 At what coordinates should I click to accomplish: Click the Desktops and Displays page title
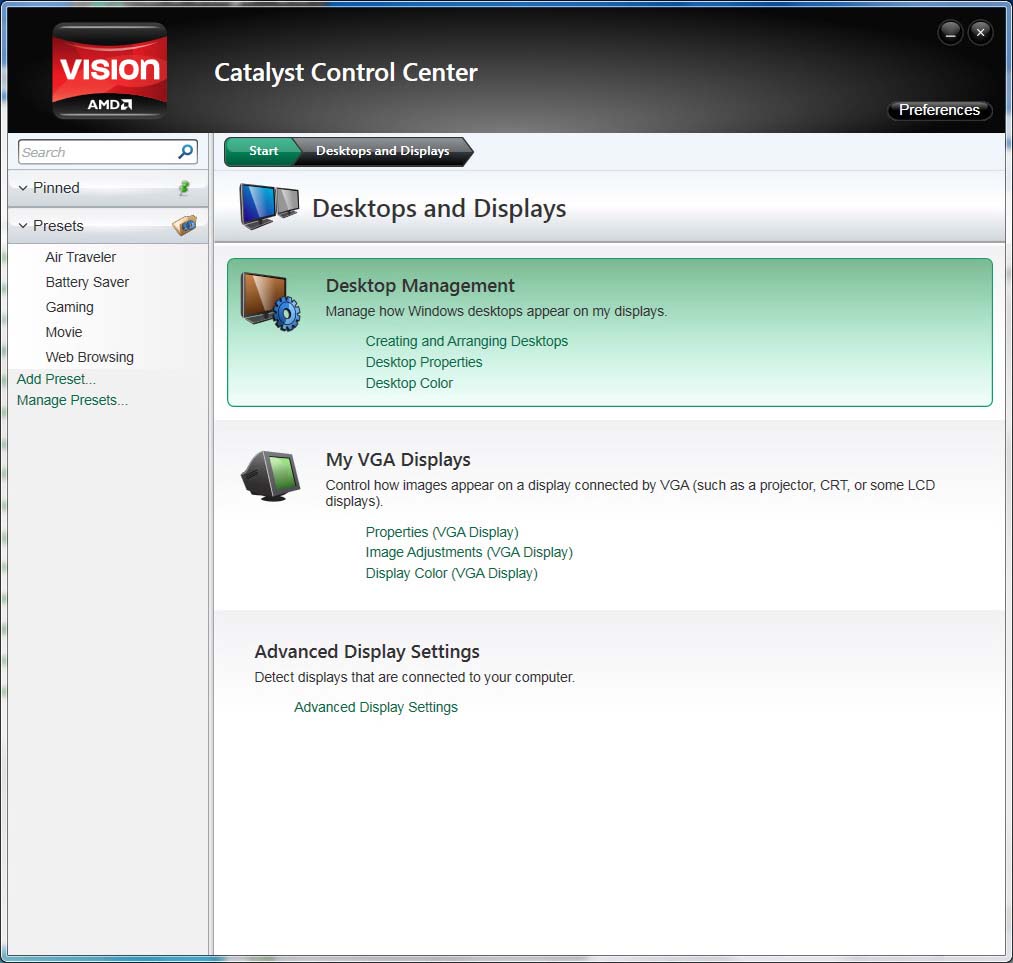point(439,209)
